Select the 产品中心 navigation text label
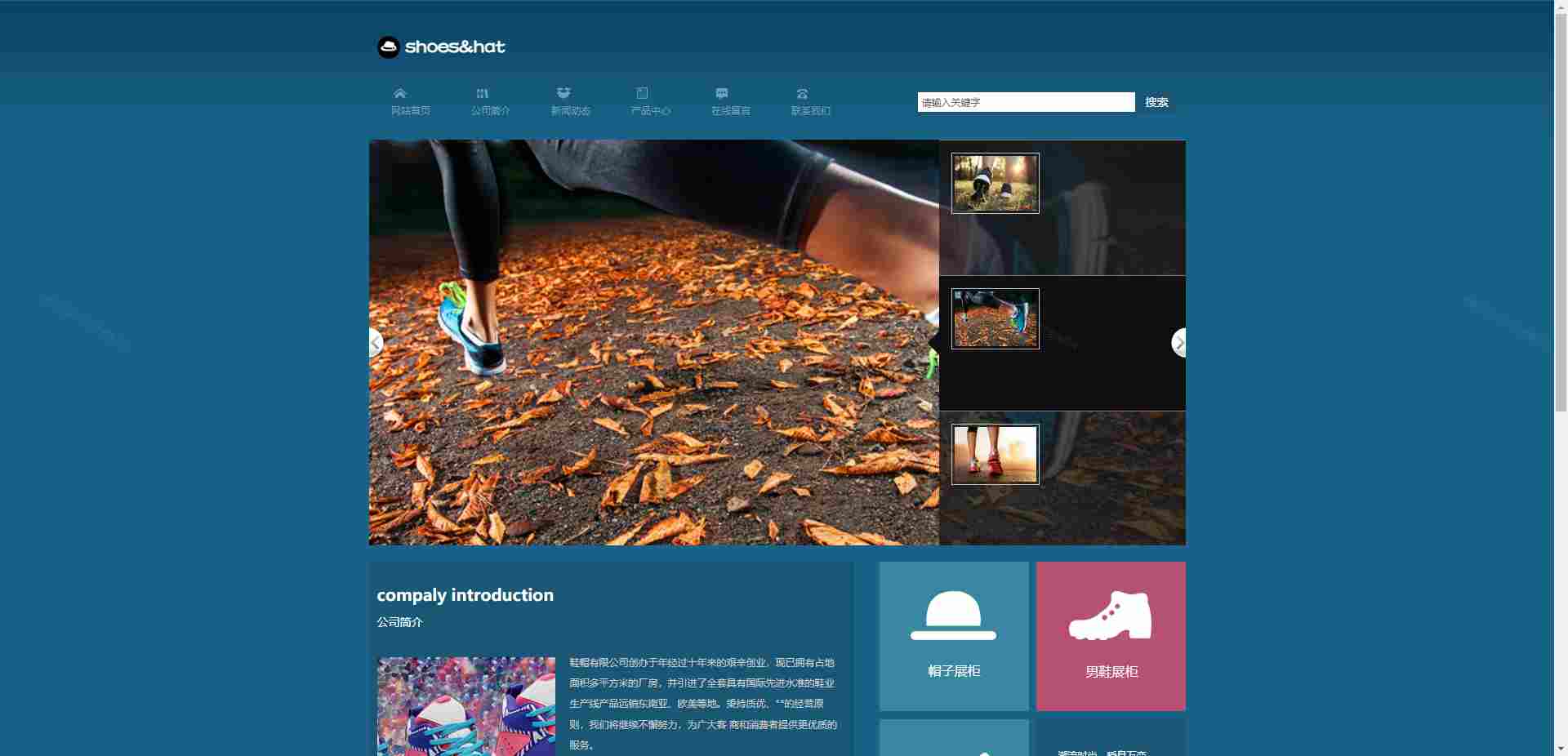 (x=650, y=111)
